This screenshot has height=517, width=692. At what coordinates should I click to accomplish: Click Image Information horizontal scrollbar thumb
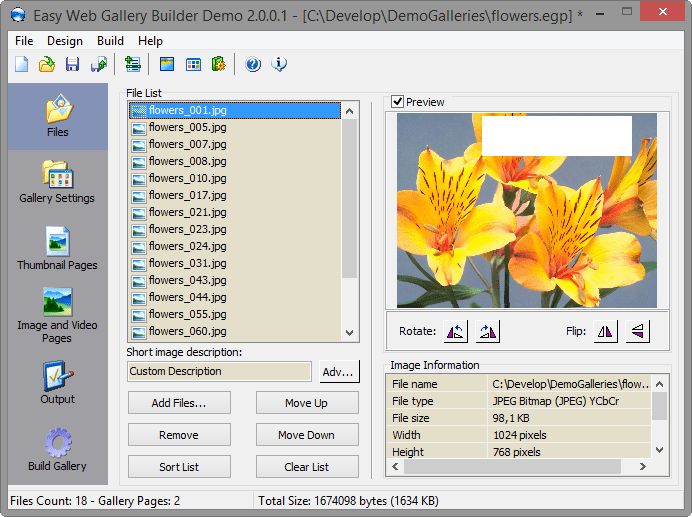[x=512, y=466]
